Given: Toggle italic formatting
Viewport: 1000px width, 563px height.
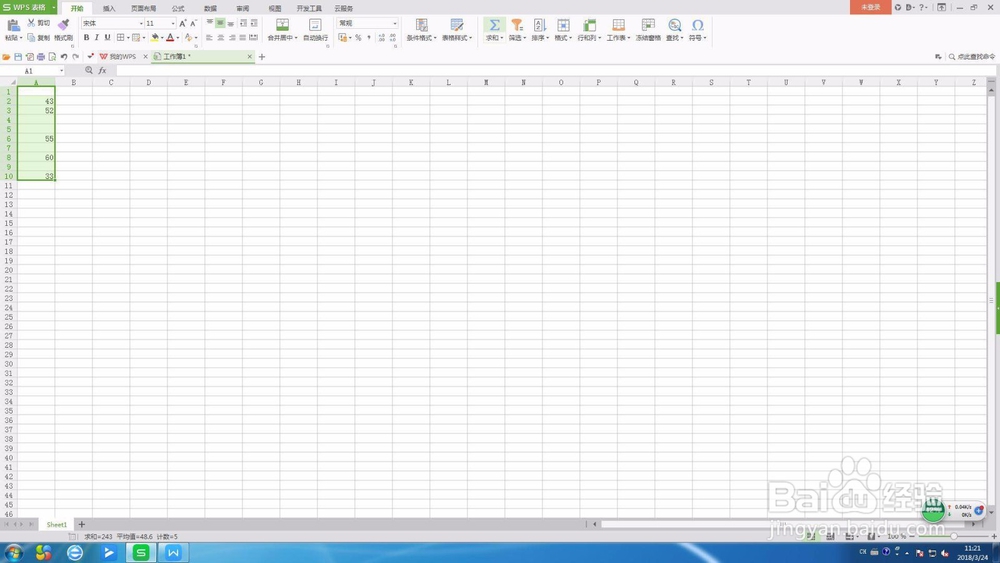Looking at the screenshot, I should (97, 38).
